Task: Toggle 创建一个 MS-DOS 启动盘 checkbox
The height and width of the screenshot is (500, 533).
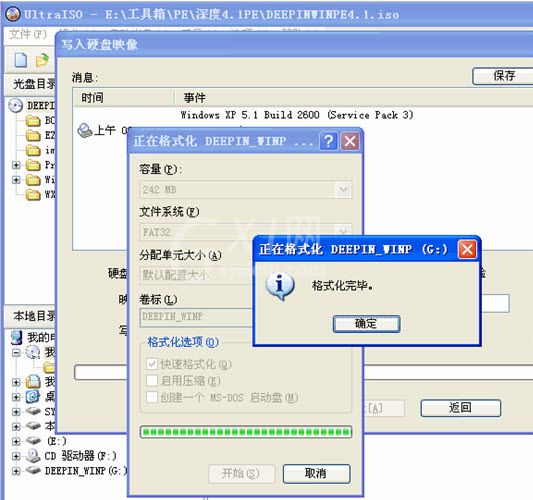Action: point(152,397)
